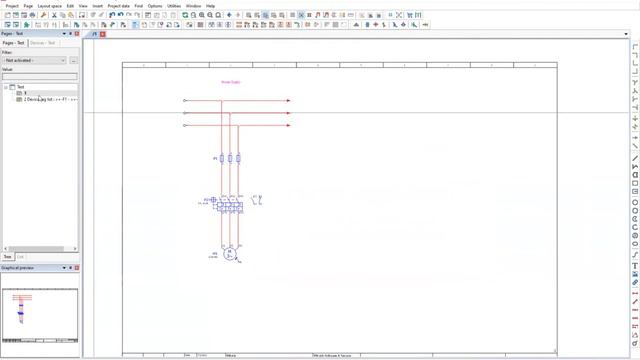The height and width of the screenshot is (360, 640).
Task: Open the Graphical preview panel options arrow
Action: pos(64,268)
